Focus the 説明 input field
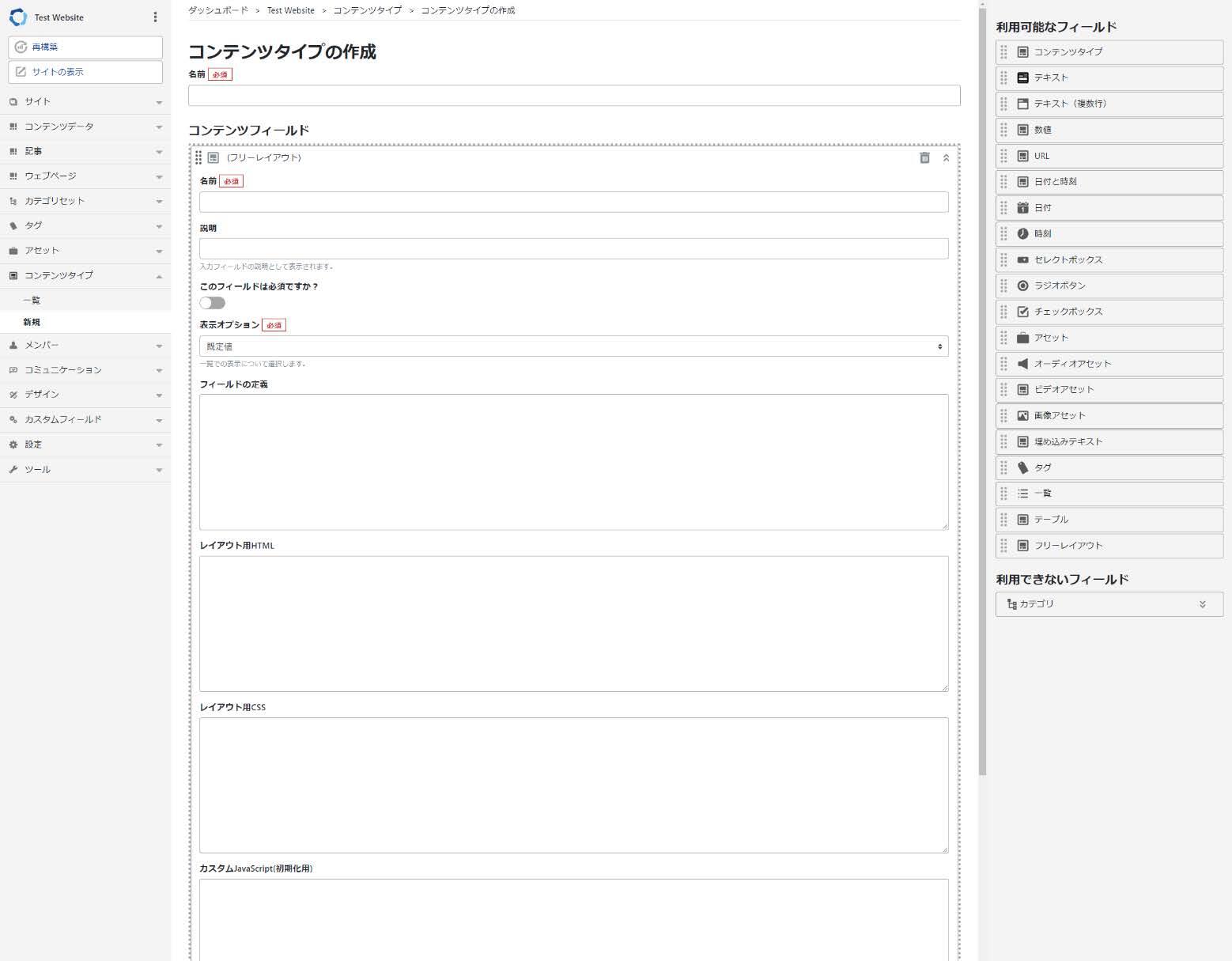1232x961 pixels. 573,248
